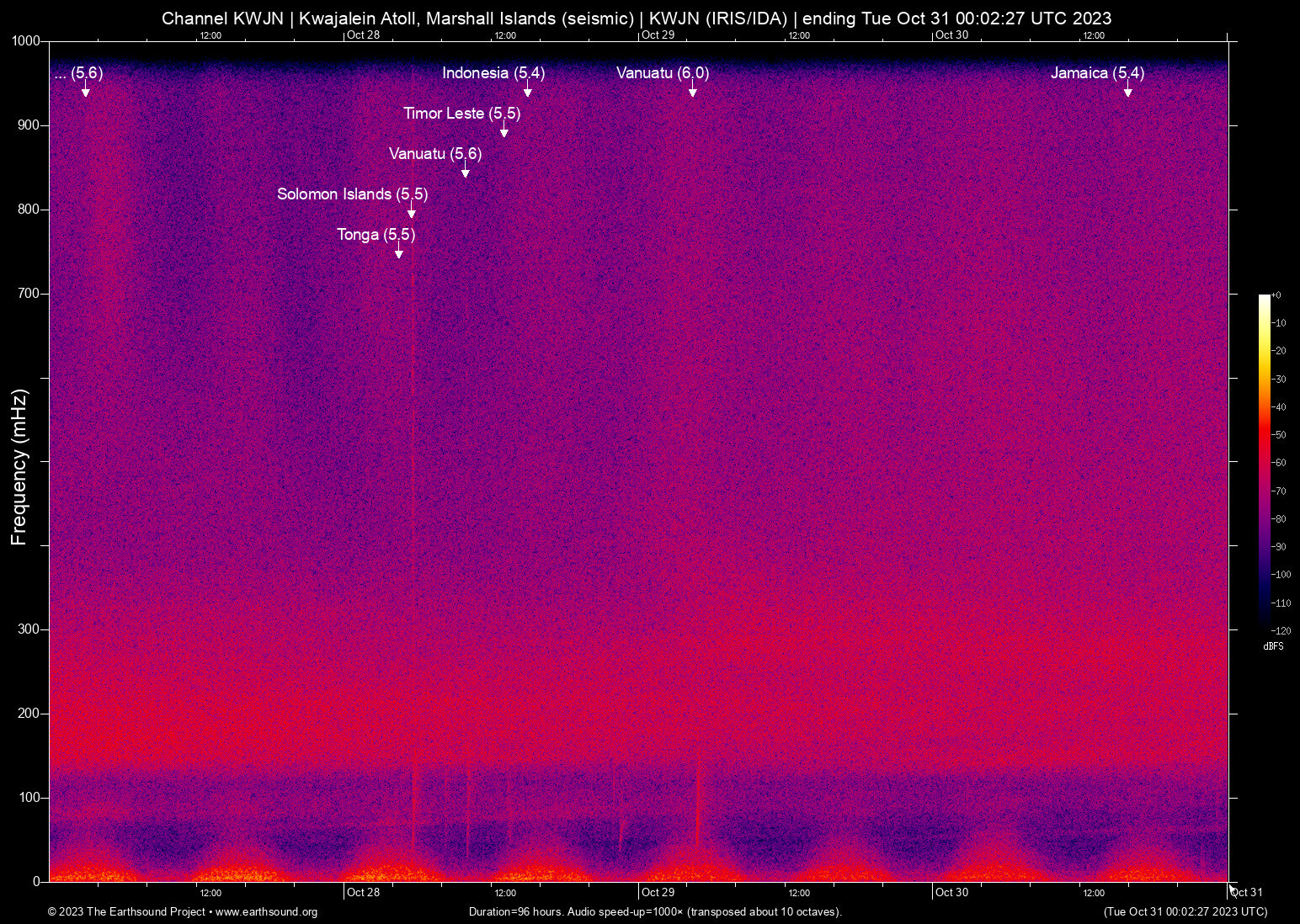Click the Oct 31 label at bottom right
The image size is (1300, 924).
pyautogui.click(x=1246, y=892)
